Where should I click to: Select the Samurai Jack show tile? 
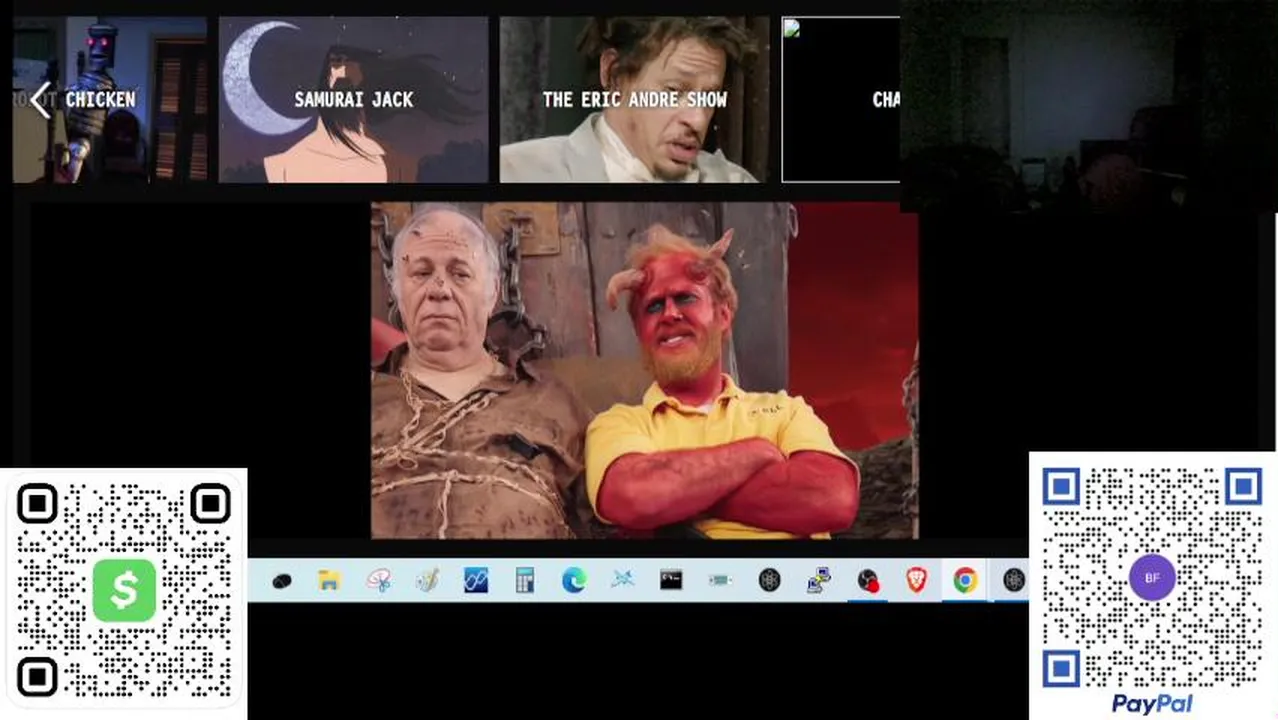click(x=353, y=99)
